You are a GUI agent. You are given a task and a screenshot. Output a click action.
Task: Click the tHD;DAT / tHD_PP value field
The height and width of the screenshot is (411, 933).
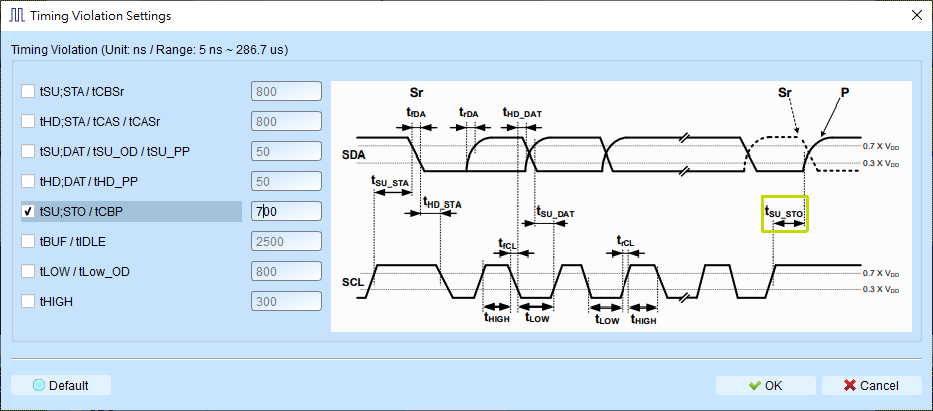[x=286, y=181]
